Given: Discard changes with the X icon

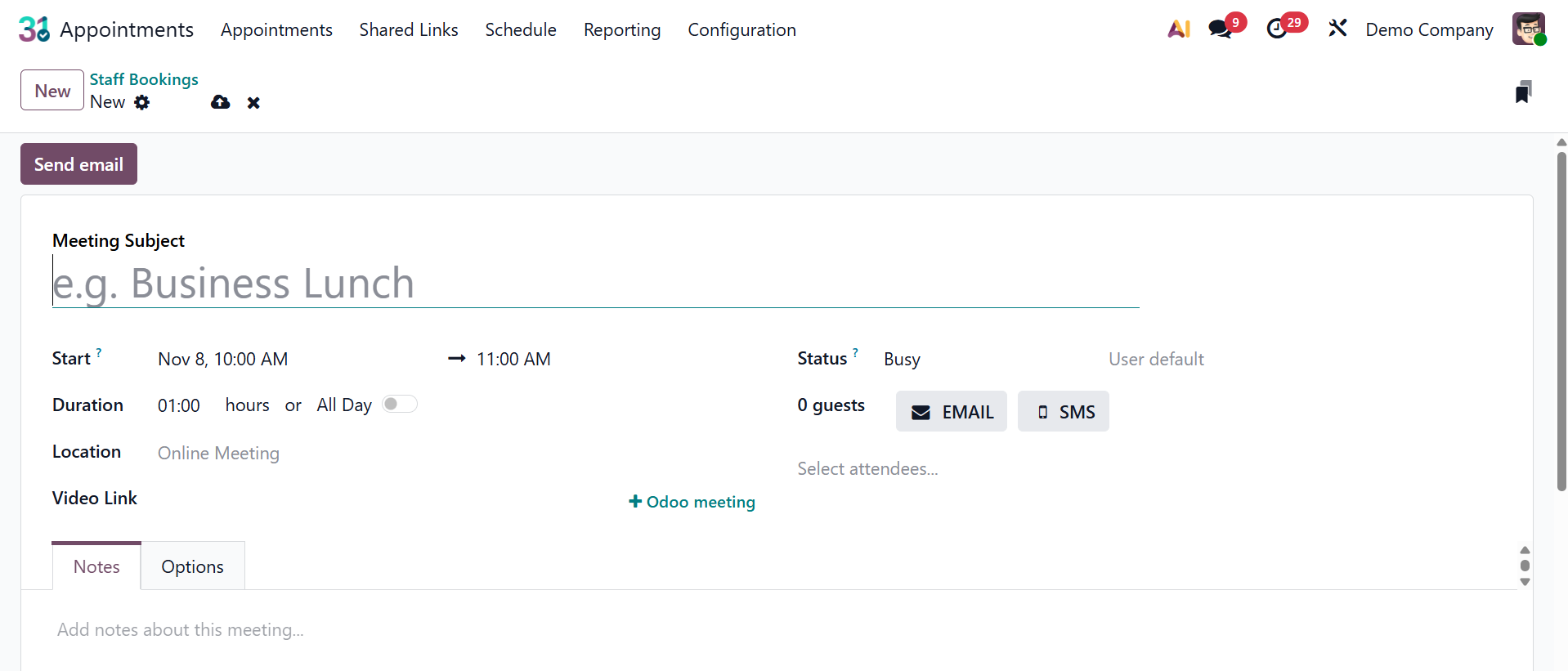Looking at the screenshot, I should click(x=253, y=103).
